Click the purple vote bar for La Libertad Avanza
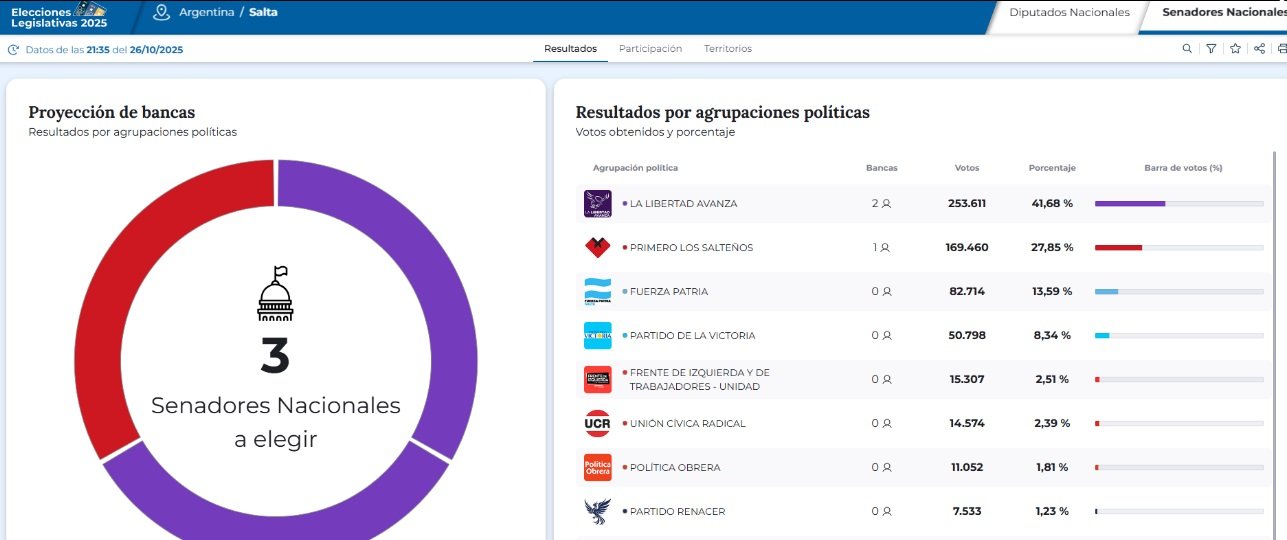1287x540 pixels. click(x=1130, y=204)
